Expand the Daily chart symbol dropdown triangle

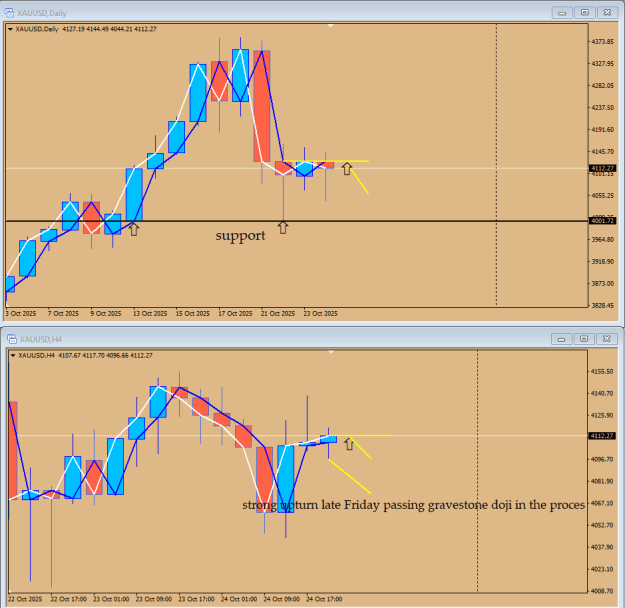click(10, 29)
